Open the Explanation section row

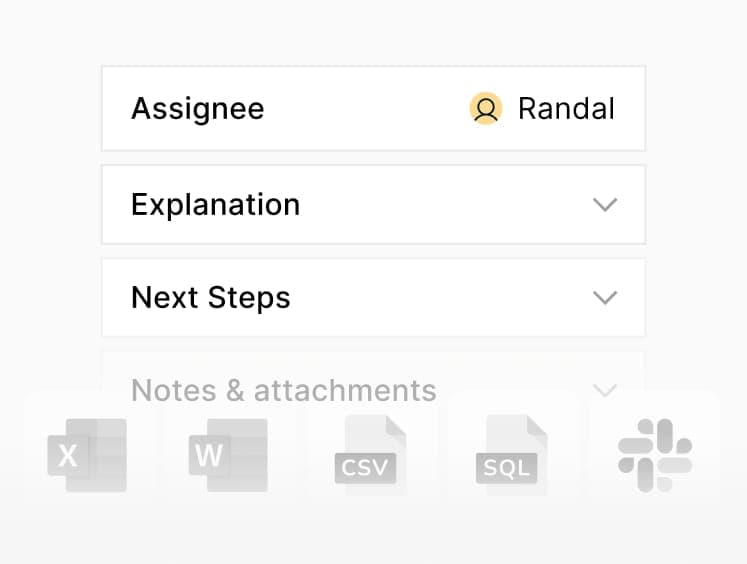[x=374, y=204]
